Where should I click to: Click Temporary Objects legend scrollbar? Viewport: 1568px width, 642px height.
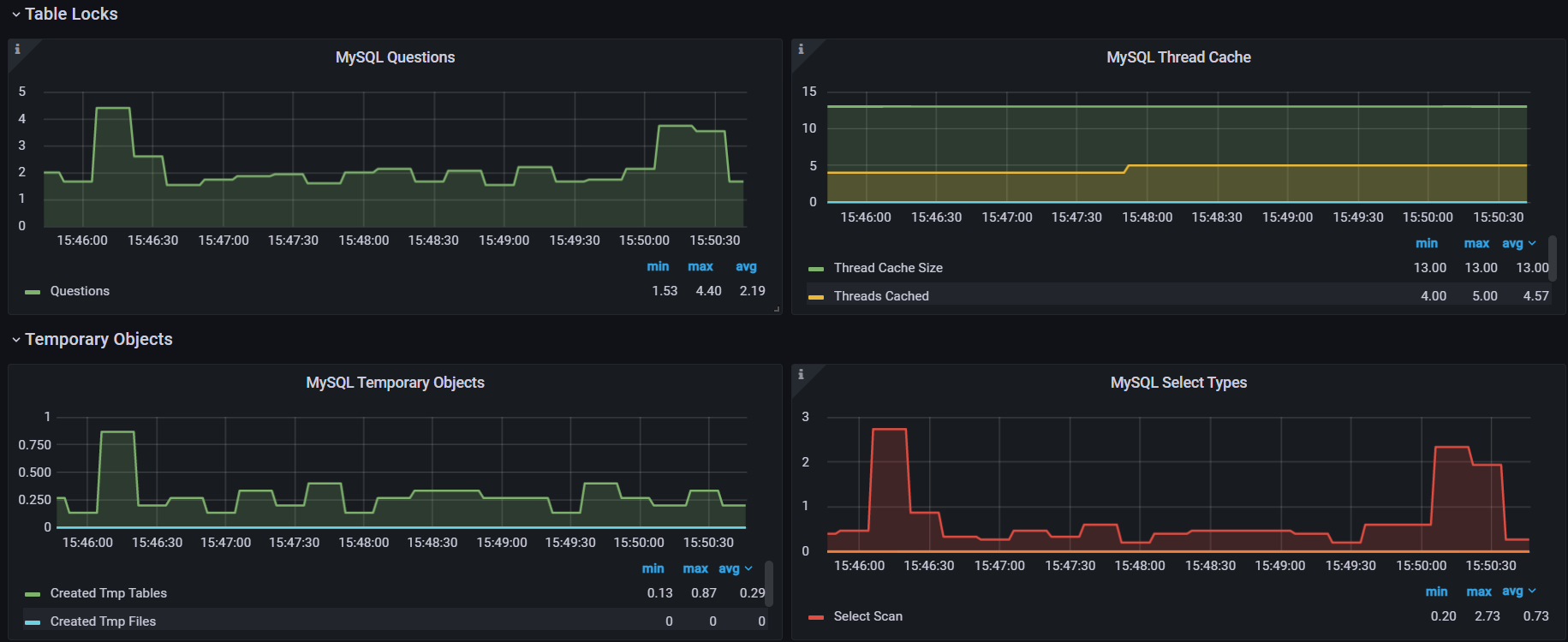tap(769, 583)
